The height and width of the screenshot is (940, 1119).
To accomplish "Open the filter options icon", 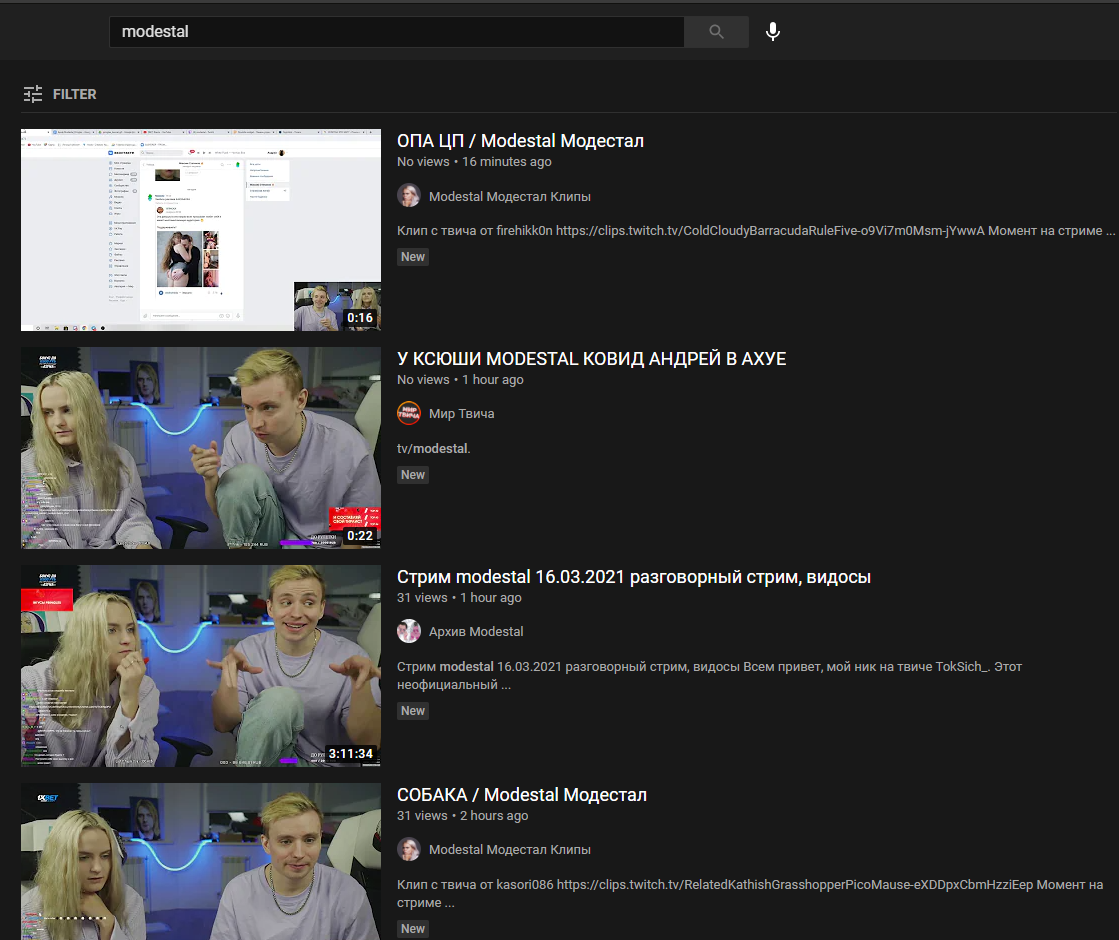I will (33, 94).
